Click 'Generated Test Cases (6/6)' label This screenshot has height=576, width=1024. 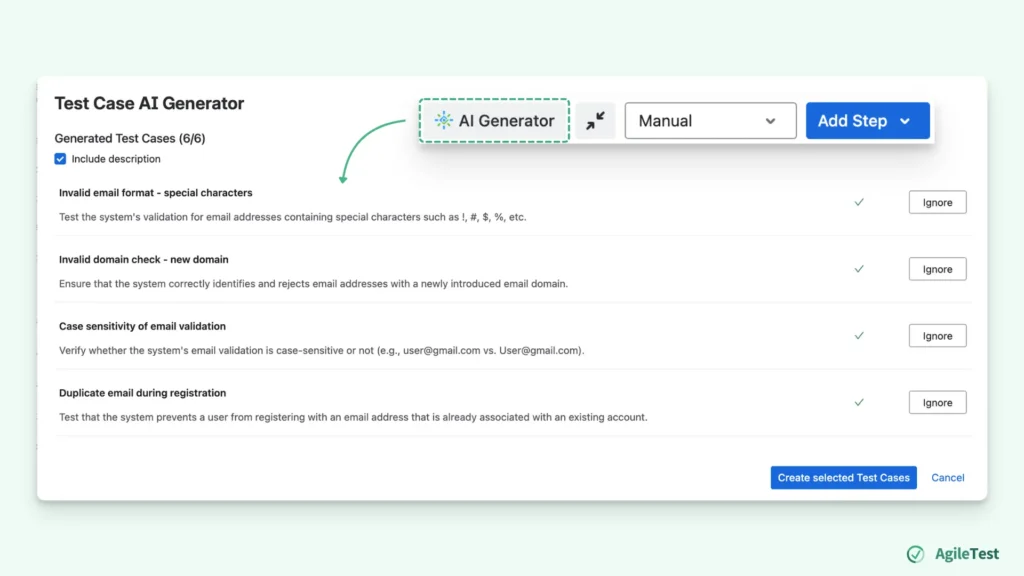click(130, 138)
